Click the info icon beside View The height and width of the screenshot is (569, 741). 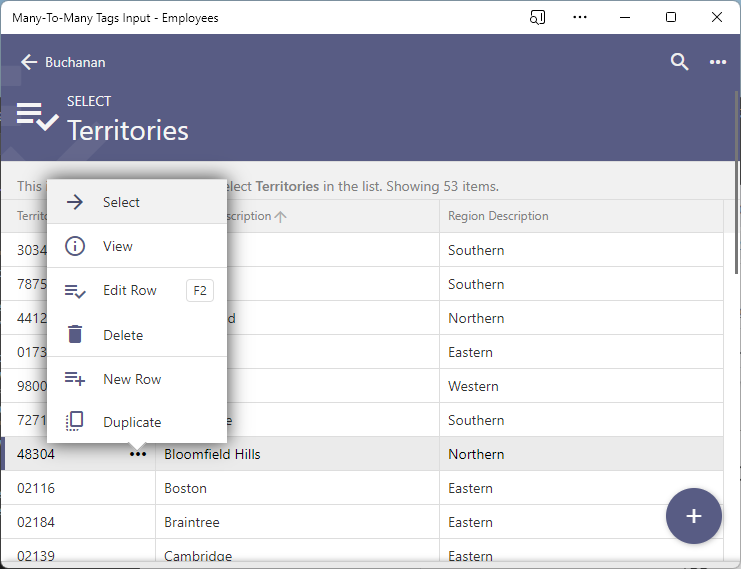75,246
